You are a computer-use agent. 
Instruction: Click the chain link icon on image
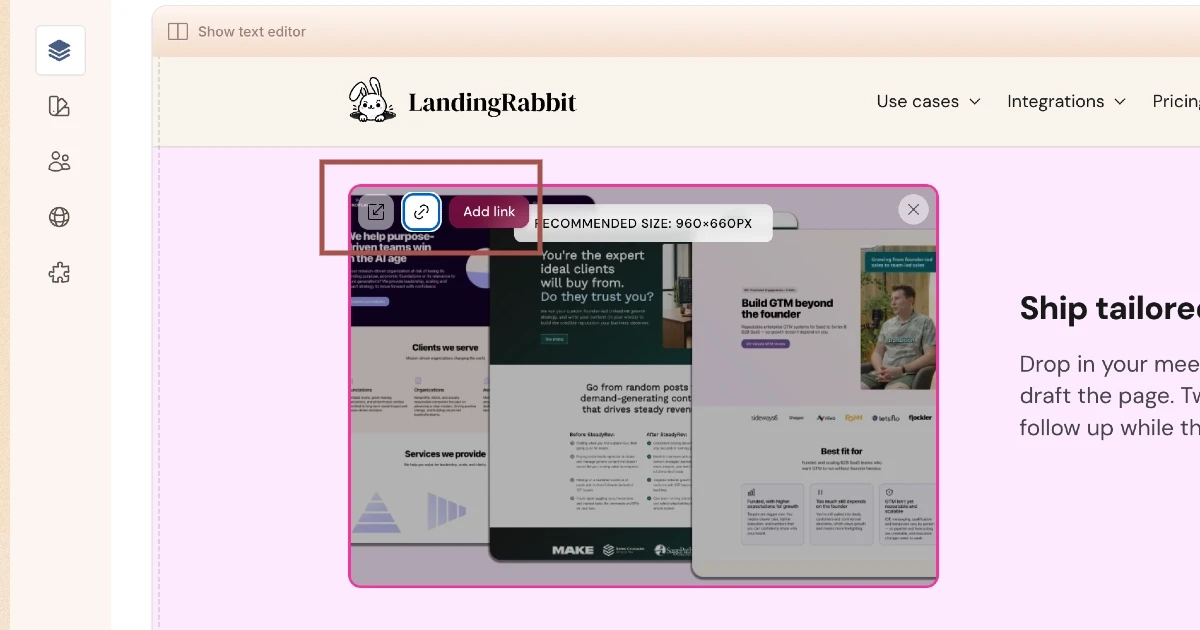(x=421, y=212)
